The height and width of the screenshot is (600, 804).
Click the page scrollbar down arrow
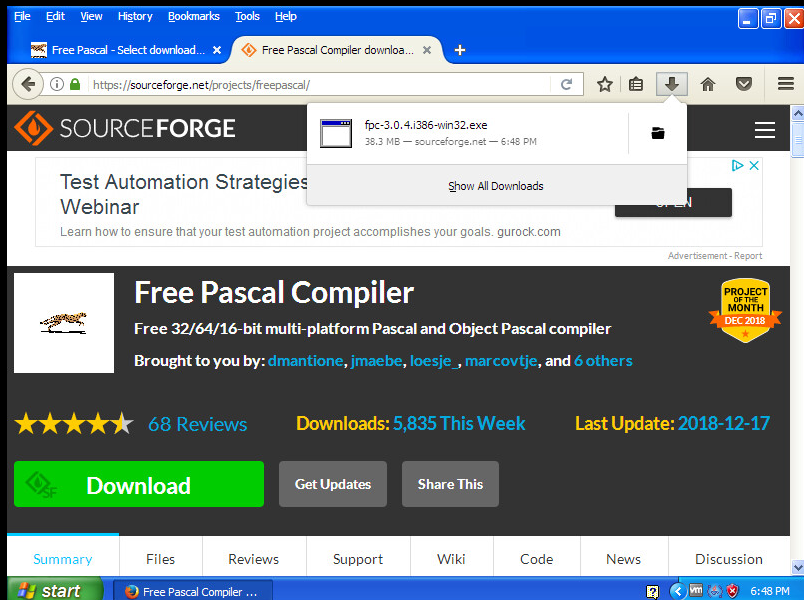[x=797, y=567]
